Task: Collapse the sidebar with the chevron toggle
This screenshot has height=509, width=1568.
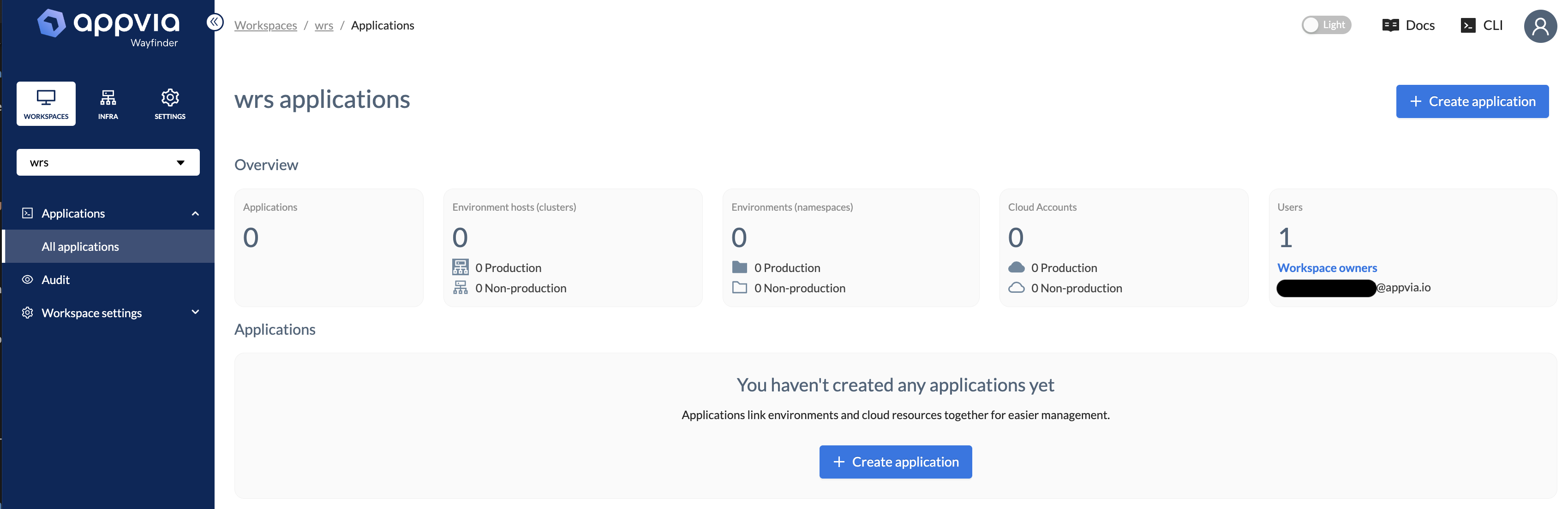Action: [x=214, y=21]
